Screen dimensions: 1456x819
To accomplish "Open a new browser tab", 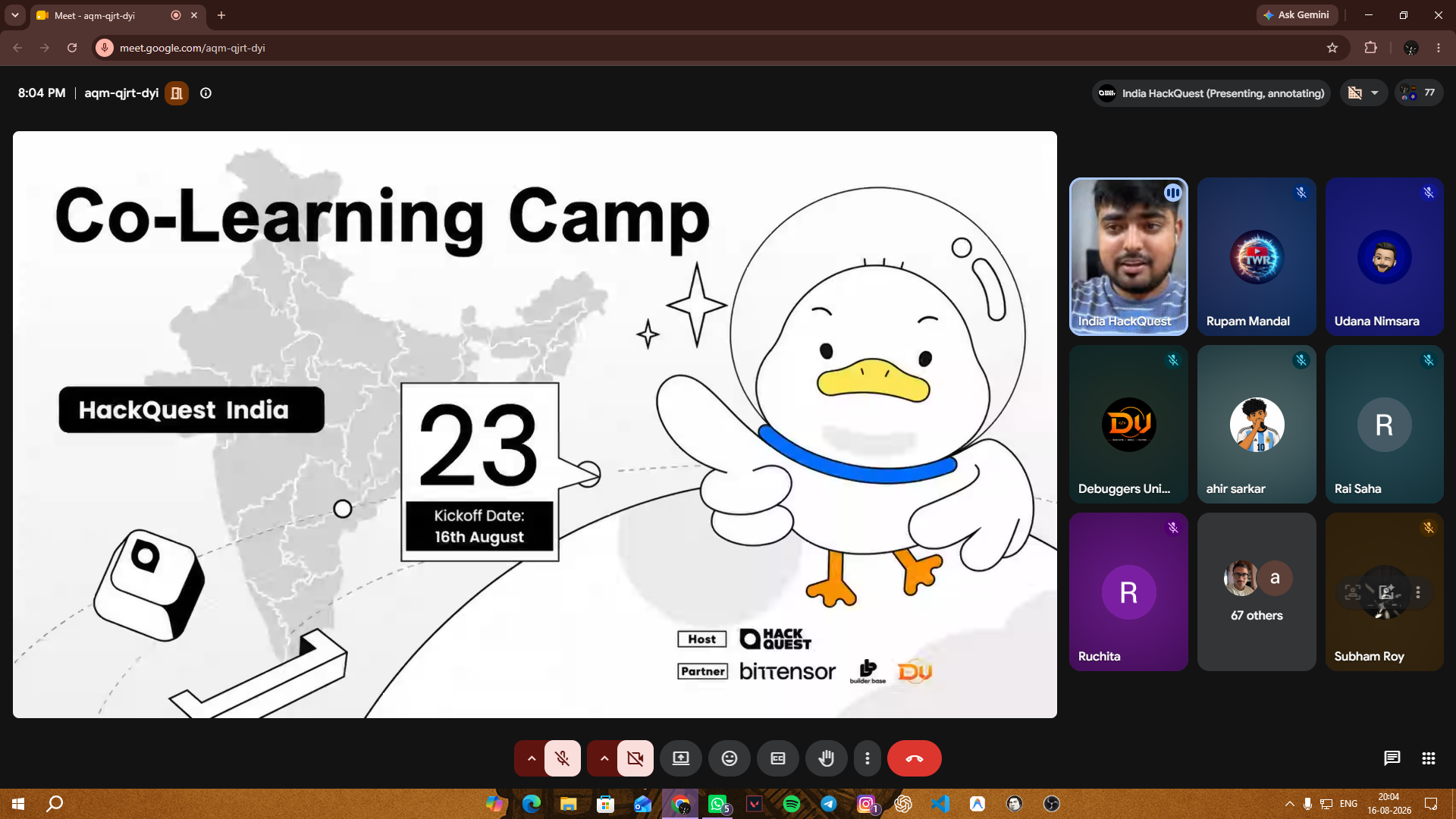I will [221, 15].
